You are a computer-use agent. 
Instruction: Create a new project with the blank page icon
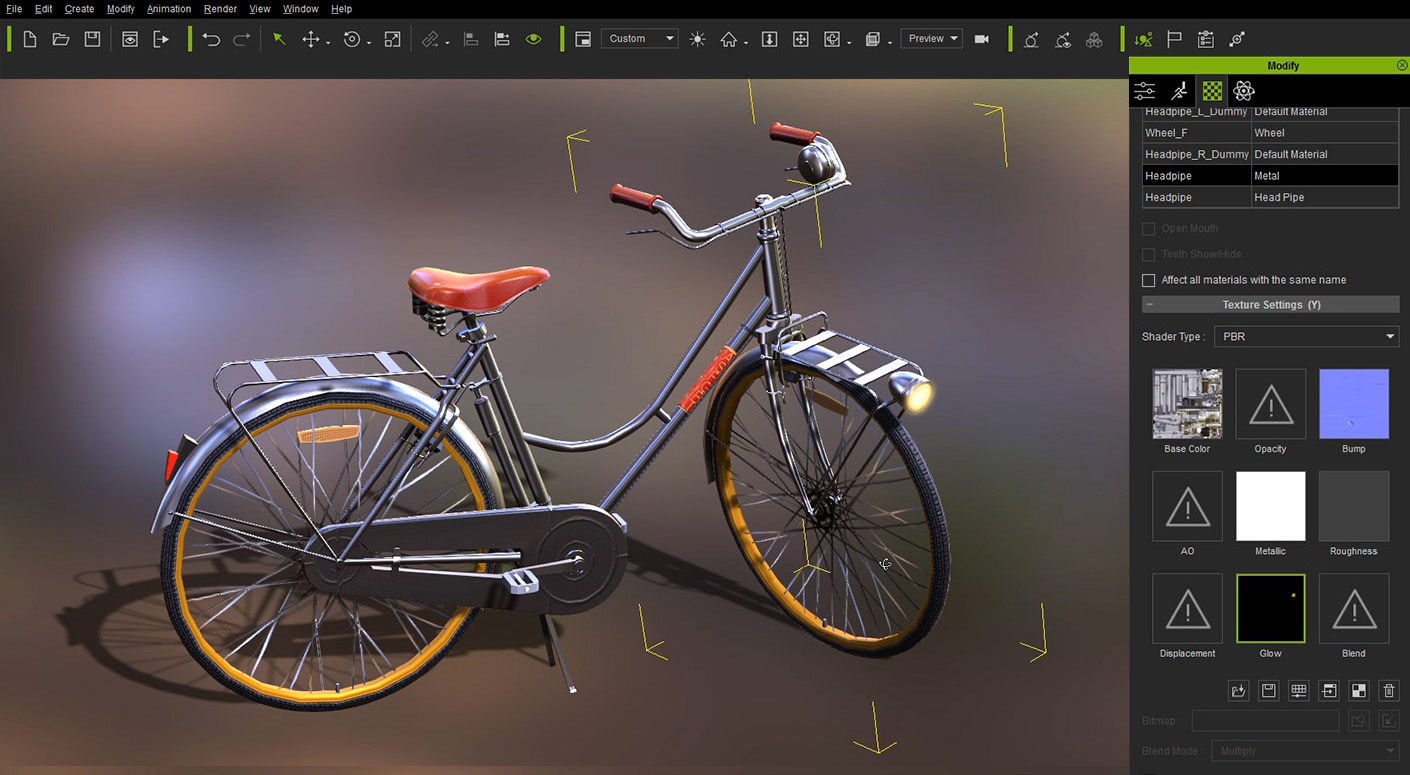point(30,39)
